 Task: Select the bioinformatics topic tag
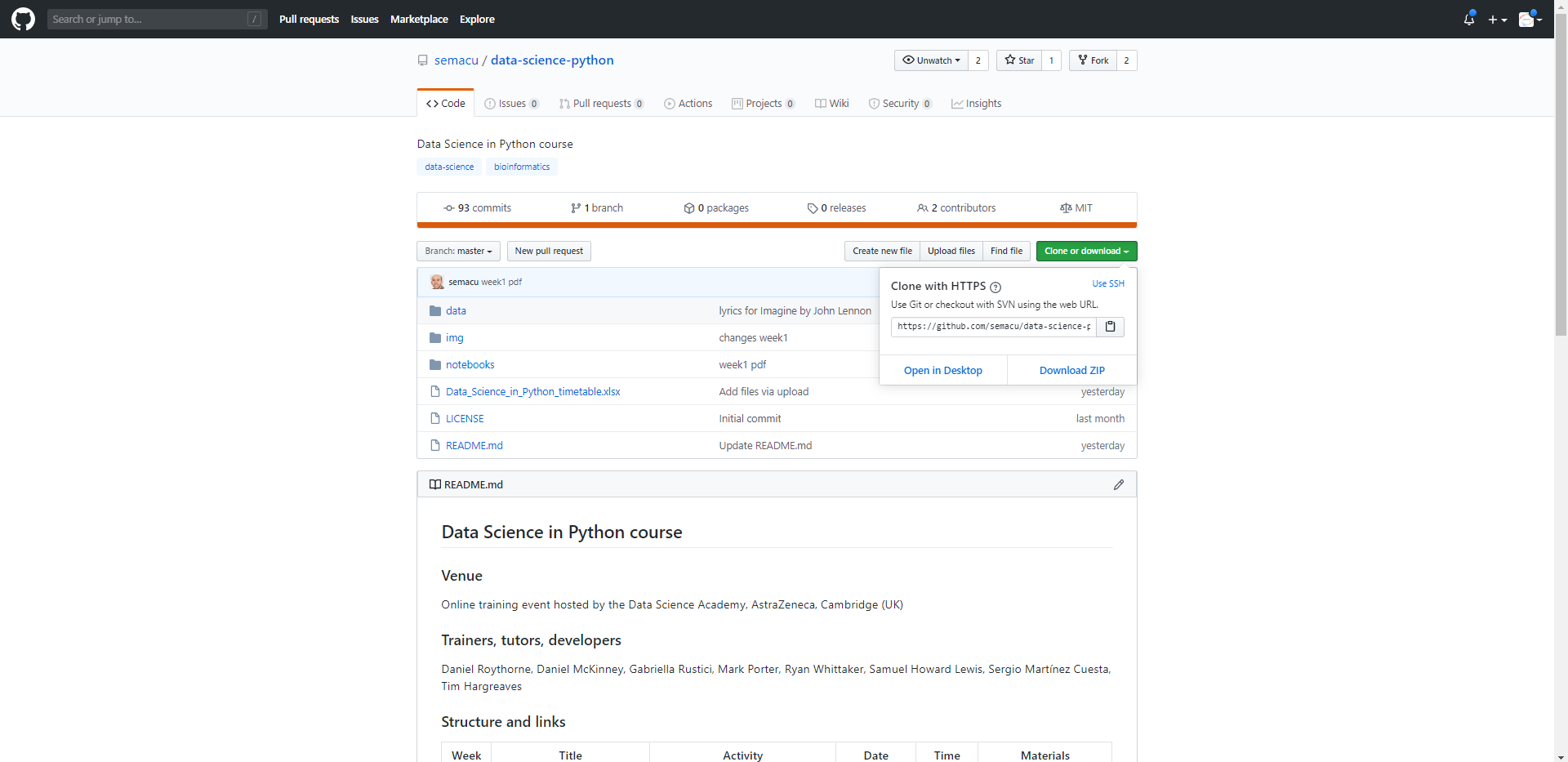point(522,167)
